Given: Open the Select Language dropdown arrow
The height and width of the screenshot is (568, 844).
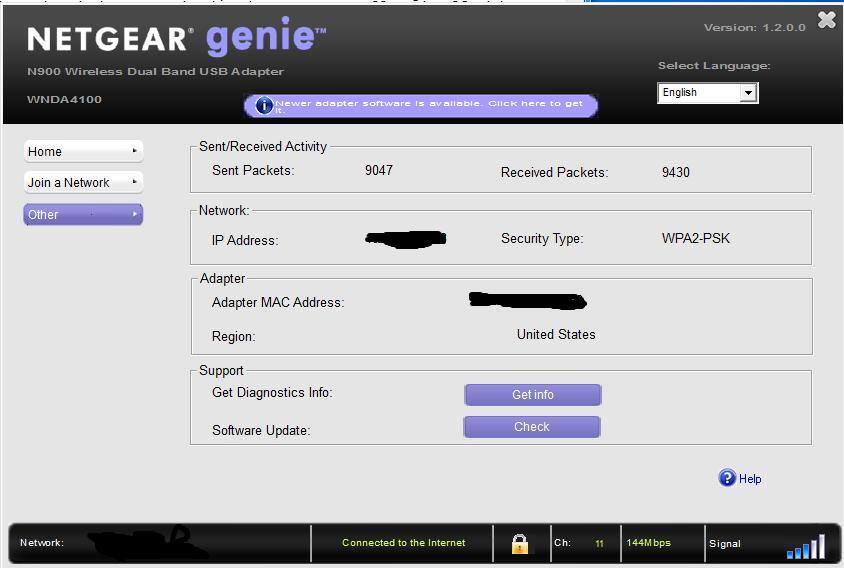Looking at the screenshot, I should tap(747, 93).
